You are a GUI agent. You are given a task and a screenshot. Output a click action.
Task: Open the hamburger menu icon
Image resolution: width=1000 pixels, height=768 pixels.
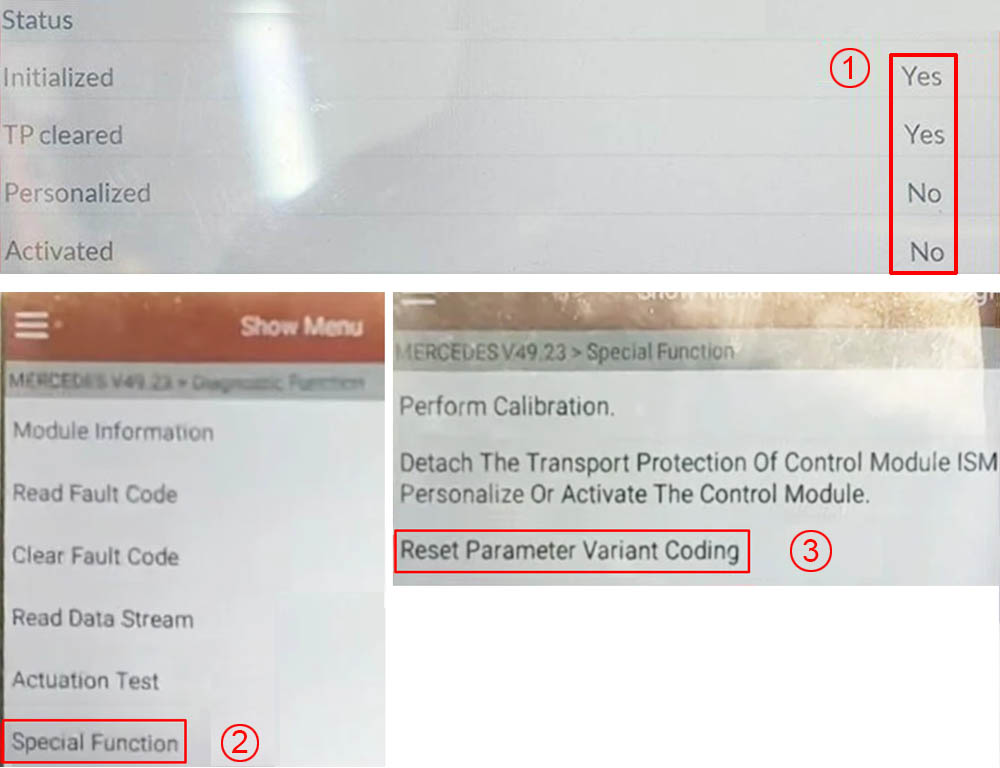coord(32,325)
